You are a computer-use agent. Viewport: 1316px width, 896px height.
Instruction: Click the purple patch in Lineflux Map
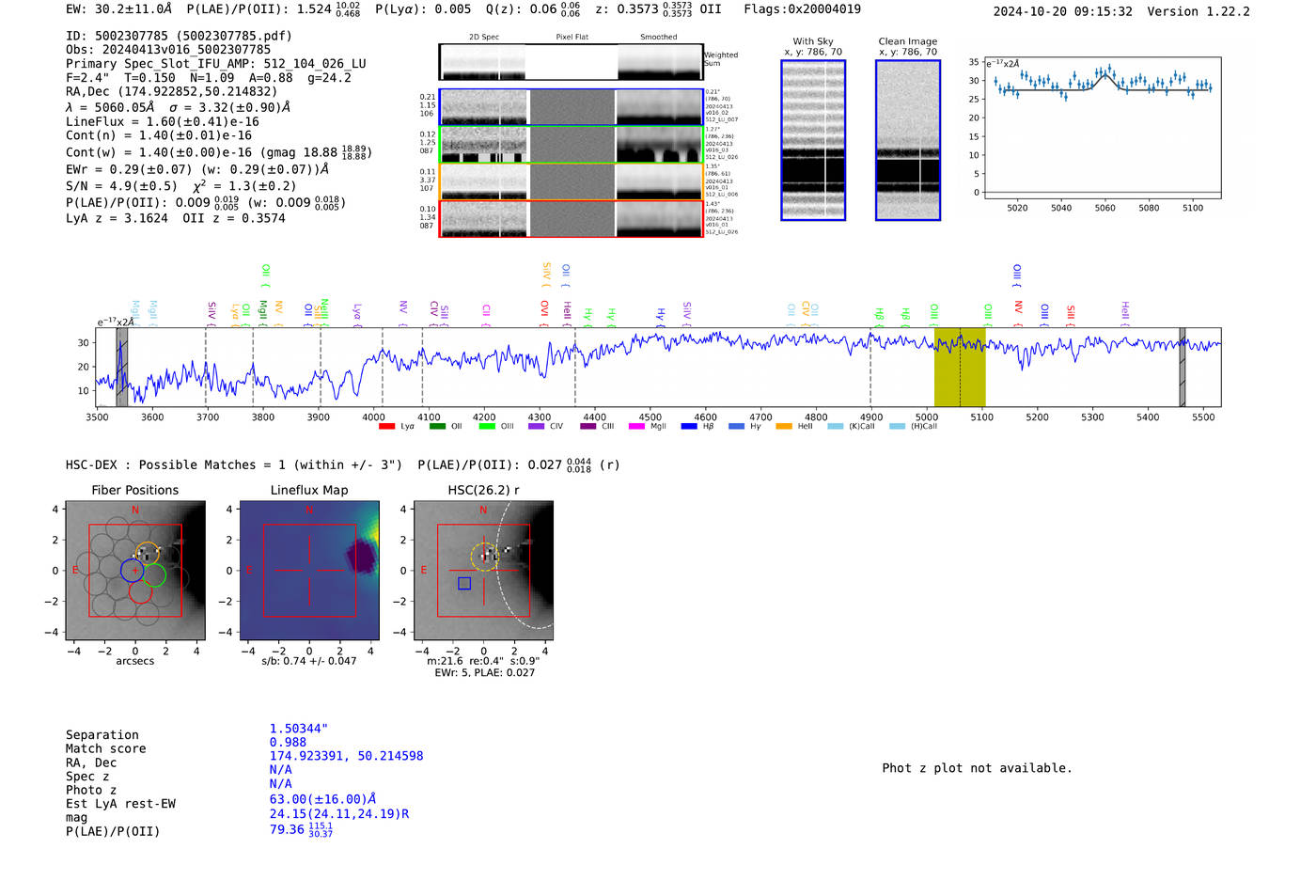point(361,557)
